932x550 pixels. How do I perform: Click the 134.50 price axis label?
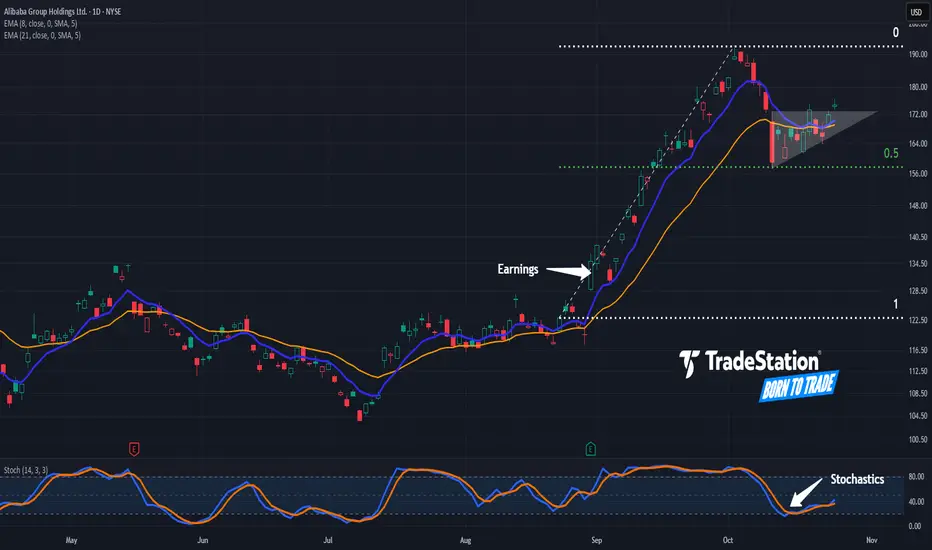pyautogui.click(x=918, y=263)
